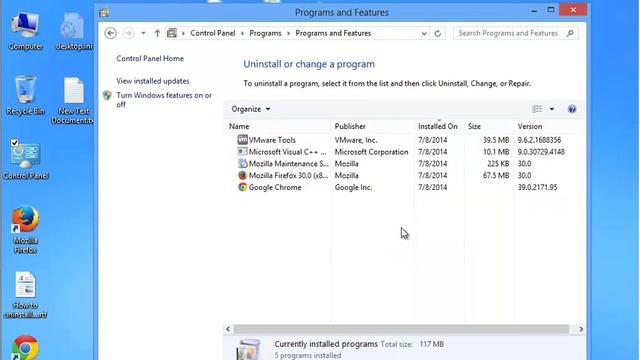640x360 pixels.
Task: Click the change view icon
Action: pyautogui.click(x=537, y=109)
